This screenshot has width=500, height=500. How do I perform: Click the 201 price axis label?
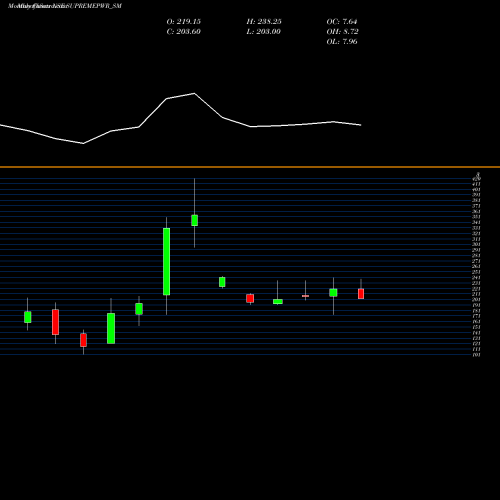477,299
